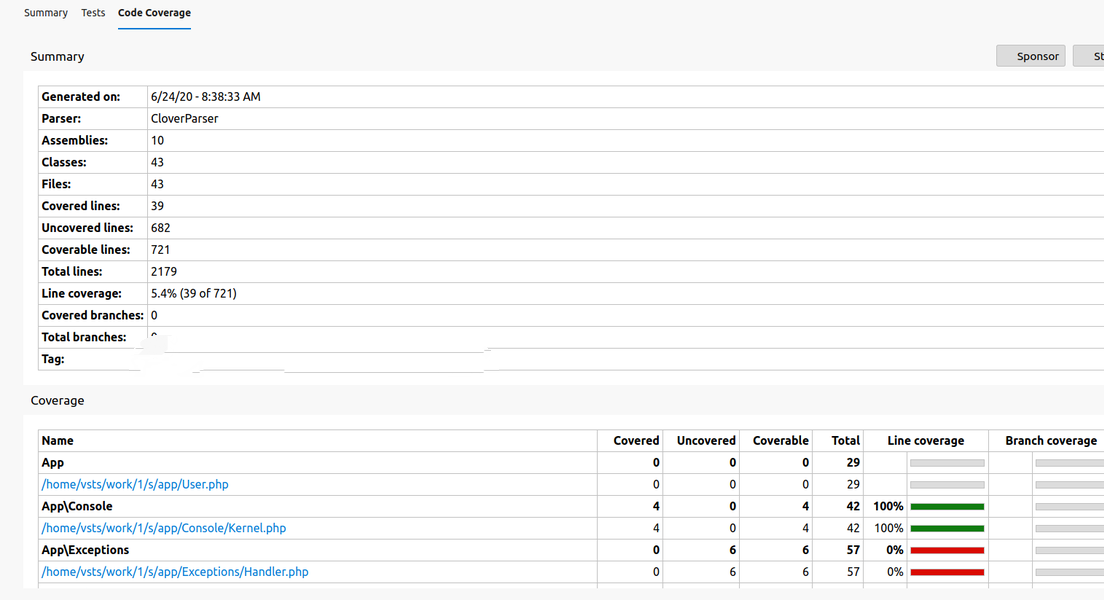Sort the table by Total column
The width and height of the screenshot is (1104, 600).
click(x=845, y=440)
